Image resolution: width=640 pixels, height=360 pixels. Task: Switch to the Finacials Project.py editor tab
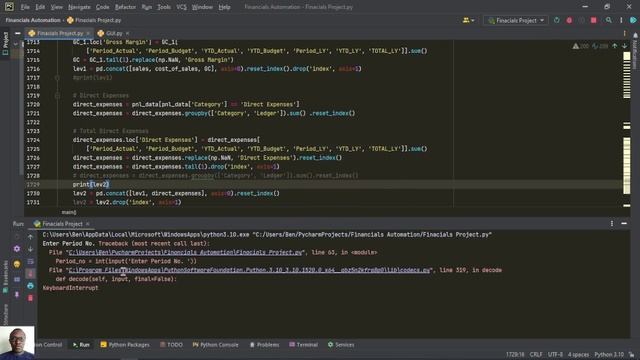pos(60,33)
